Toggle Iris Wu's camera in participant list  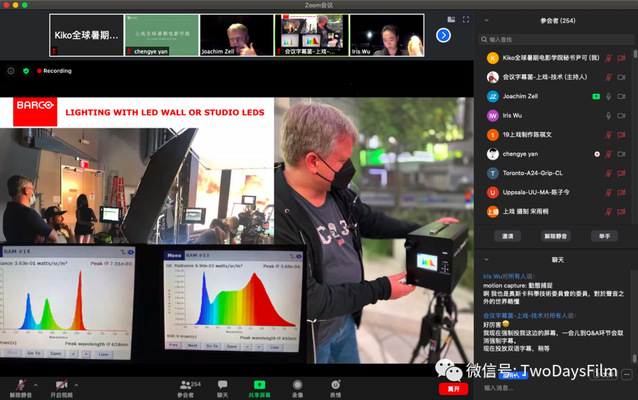tap(624, 115)
